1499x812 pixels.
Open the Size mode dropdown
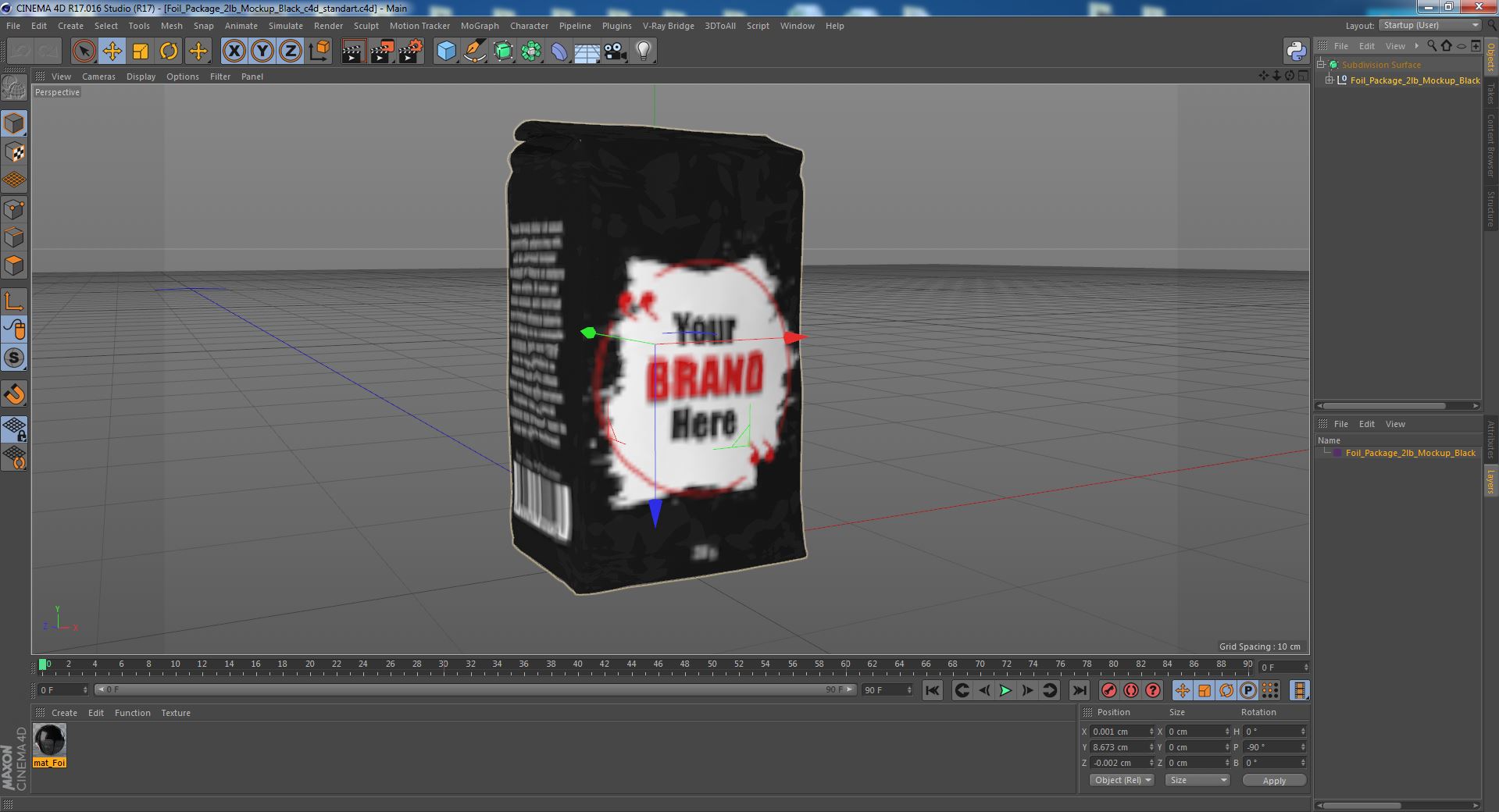[1197, 780]
